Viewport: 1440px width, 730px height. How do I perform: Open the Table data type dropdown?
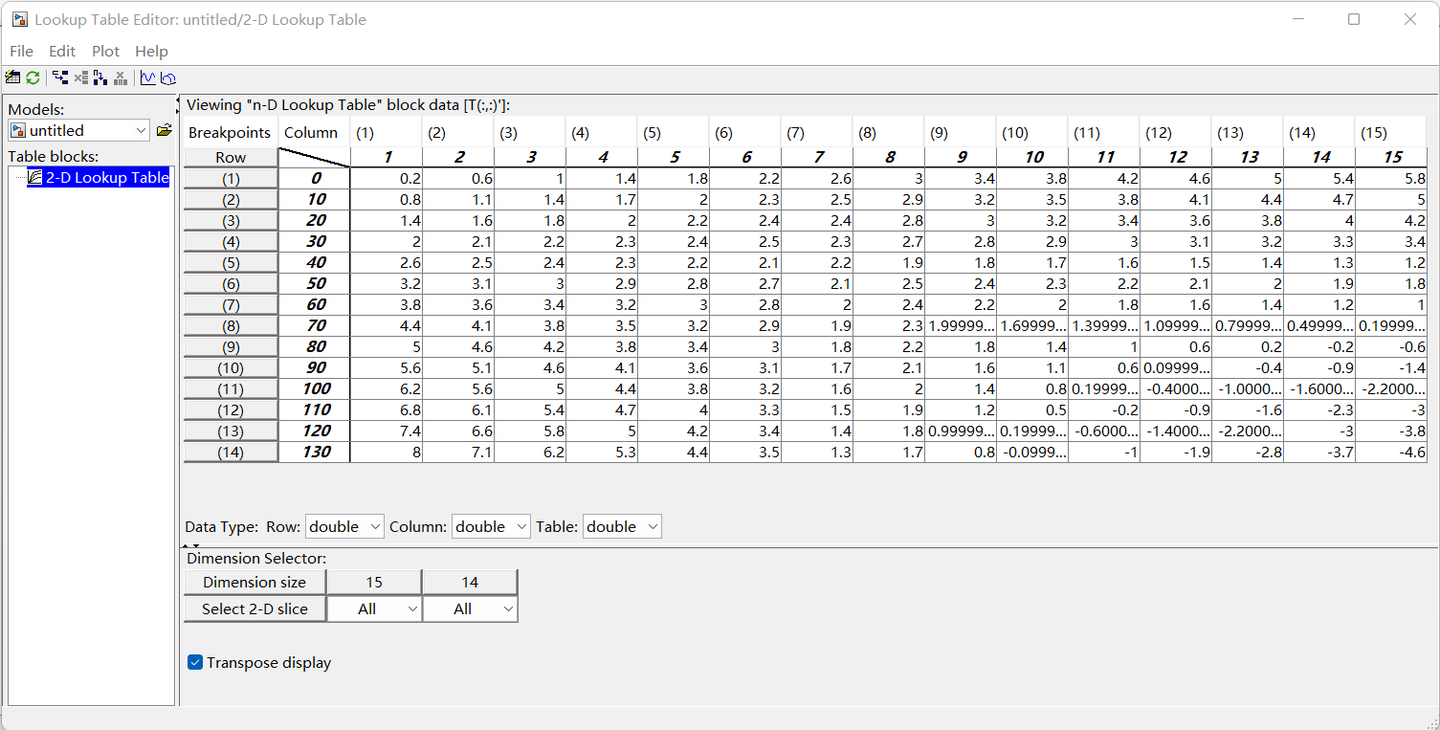pos(622,526)
